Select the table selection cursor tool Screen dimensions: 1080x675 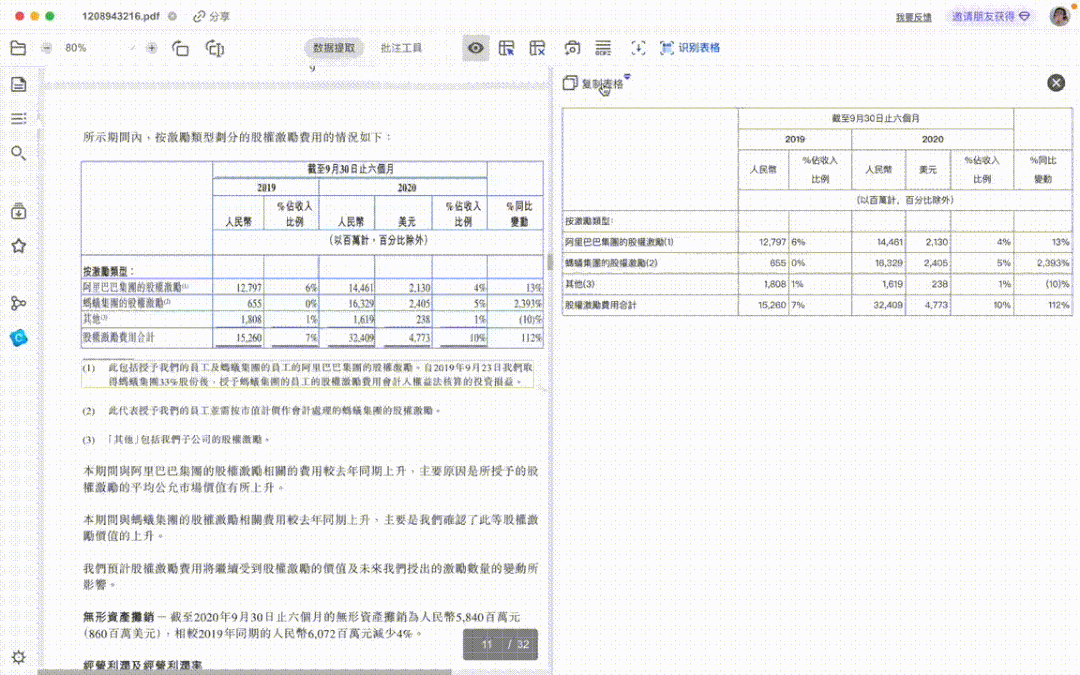click(x=507, y=48)
